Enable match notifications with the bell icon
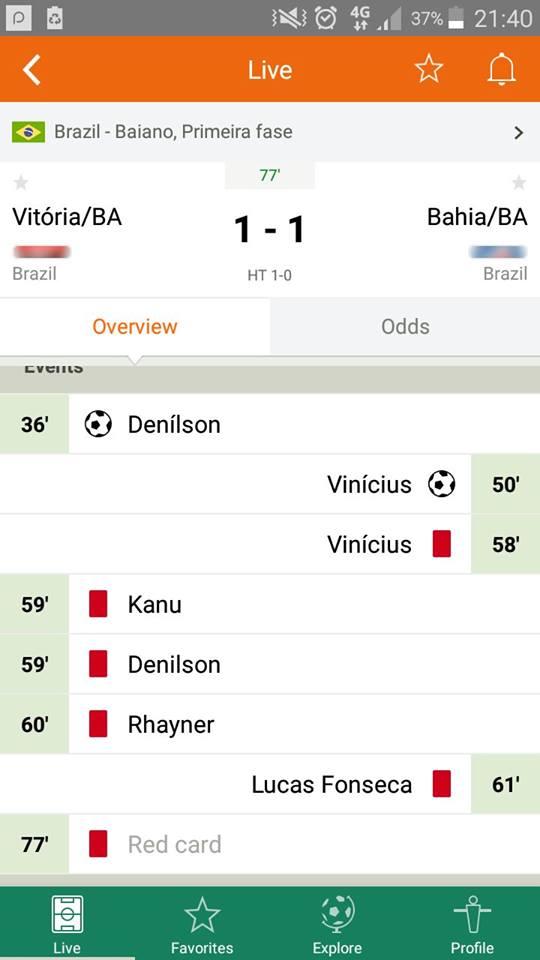This screenshot has width=540, height=960. point(501,69)
